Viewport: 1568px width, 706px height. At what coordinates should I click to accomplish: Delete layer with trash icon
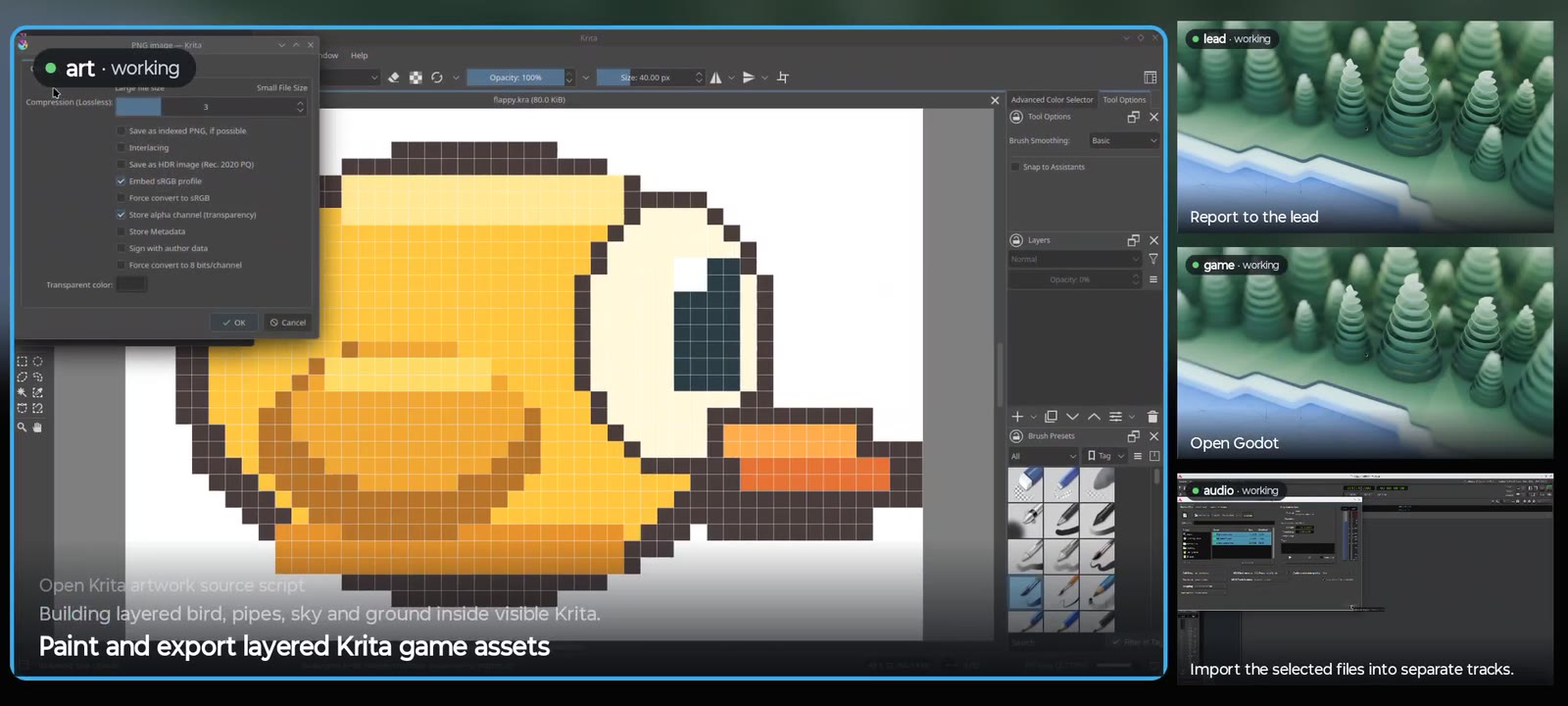[1152, 417]
